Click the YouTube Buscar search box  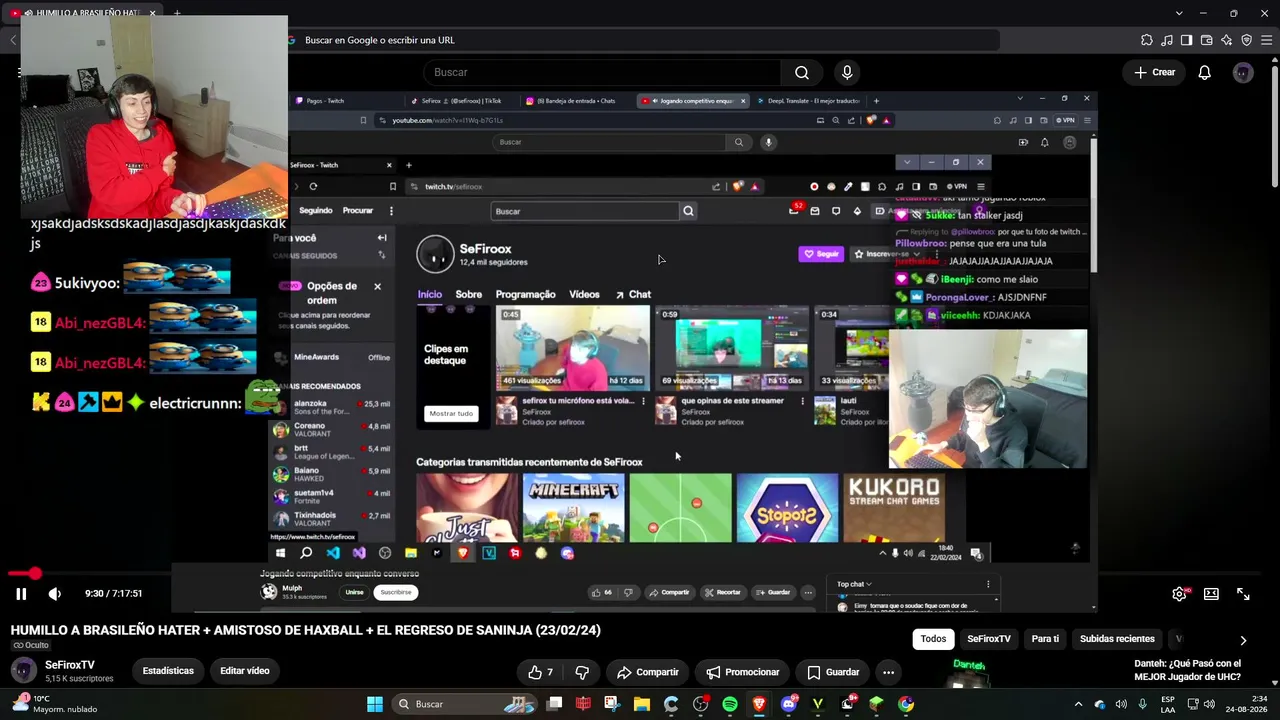[x=602, y=72]
